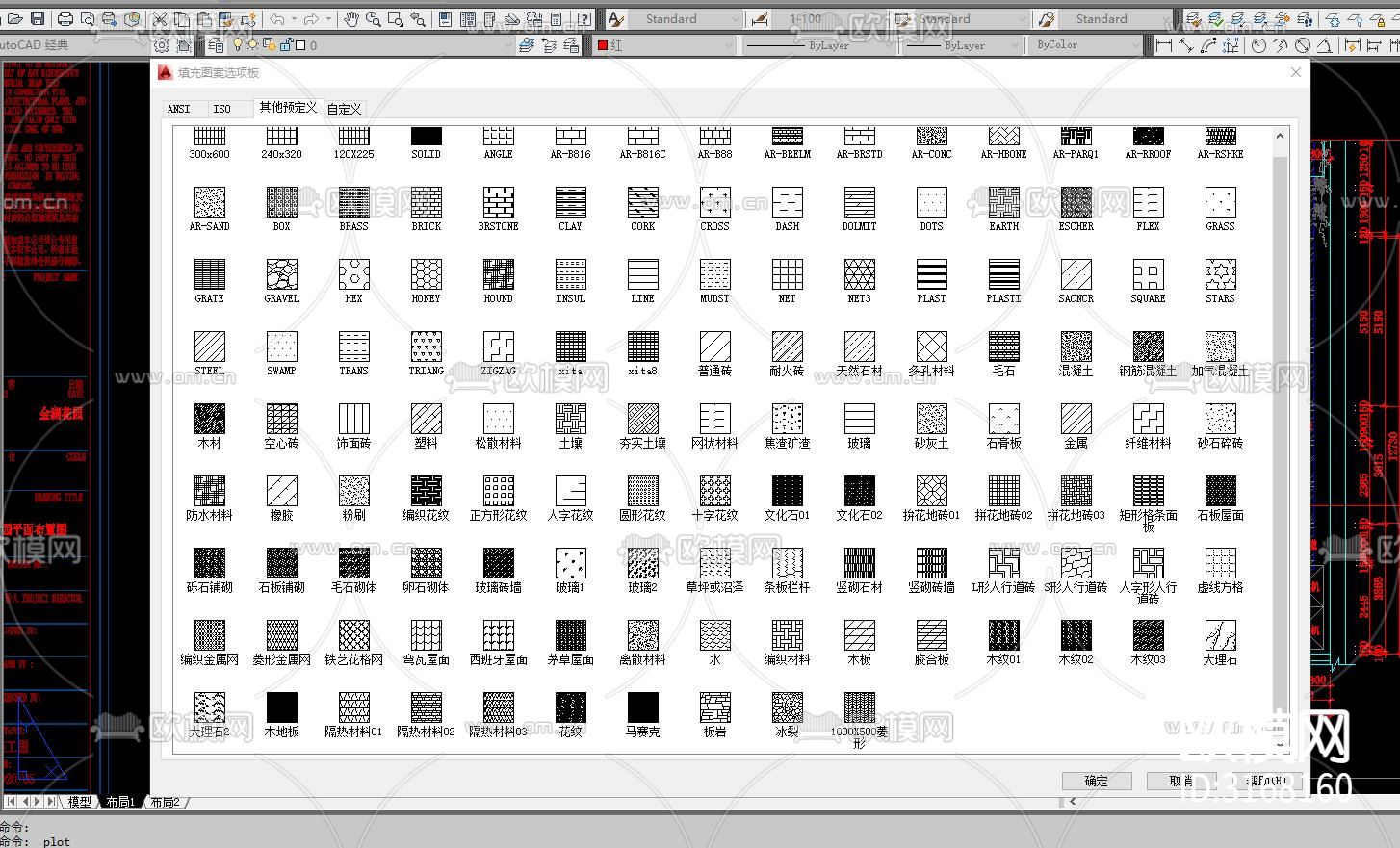1400x848 pixels.
Task: Click the Plot printer icon
Action: point(65,18)
